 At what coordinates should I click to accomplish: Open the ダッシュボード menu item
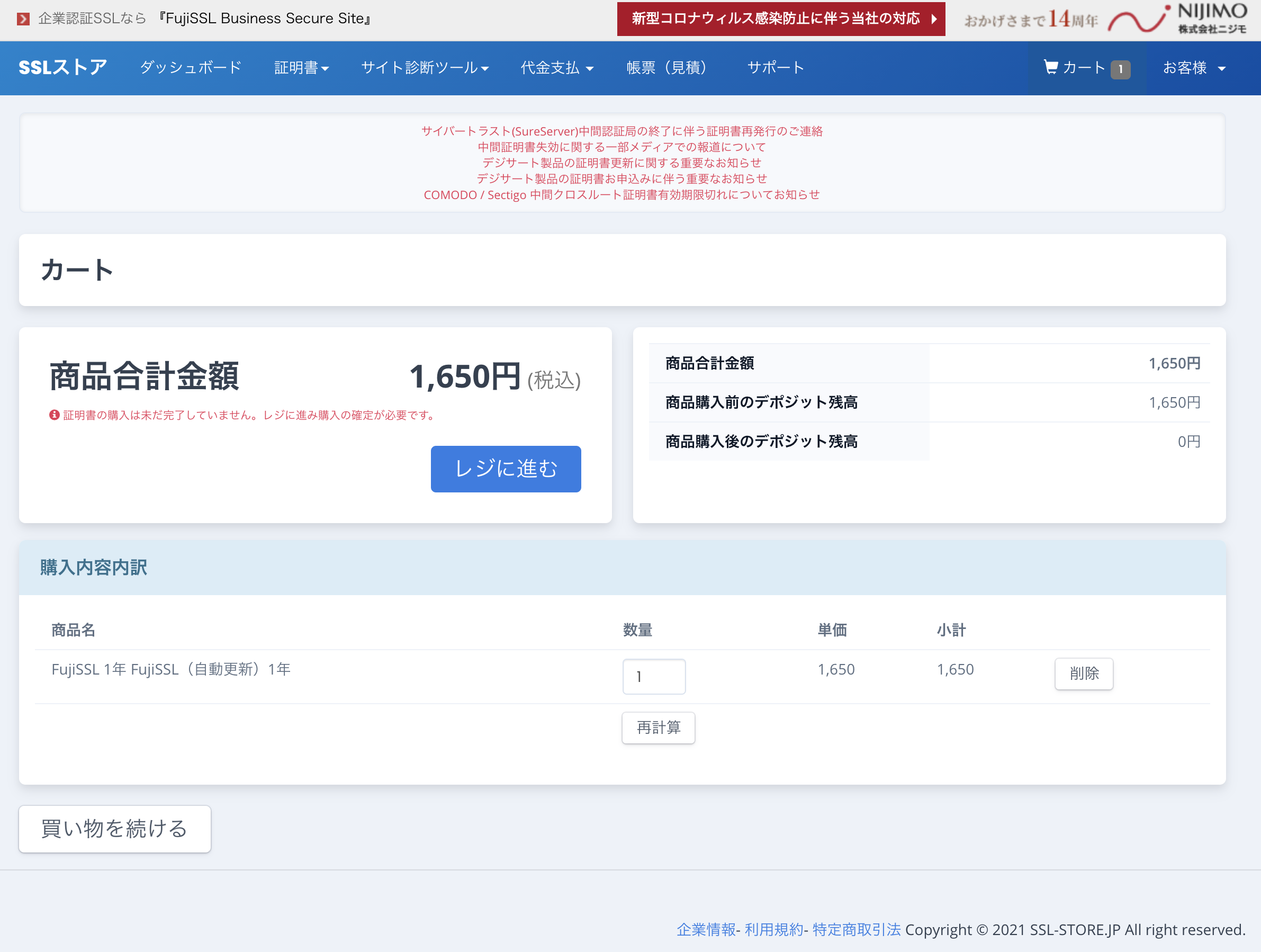191,67
